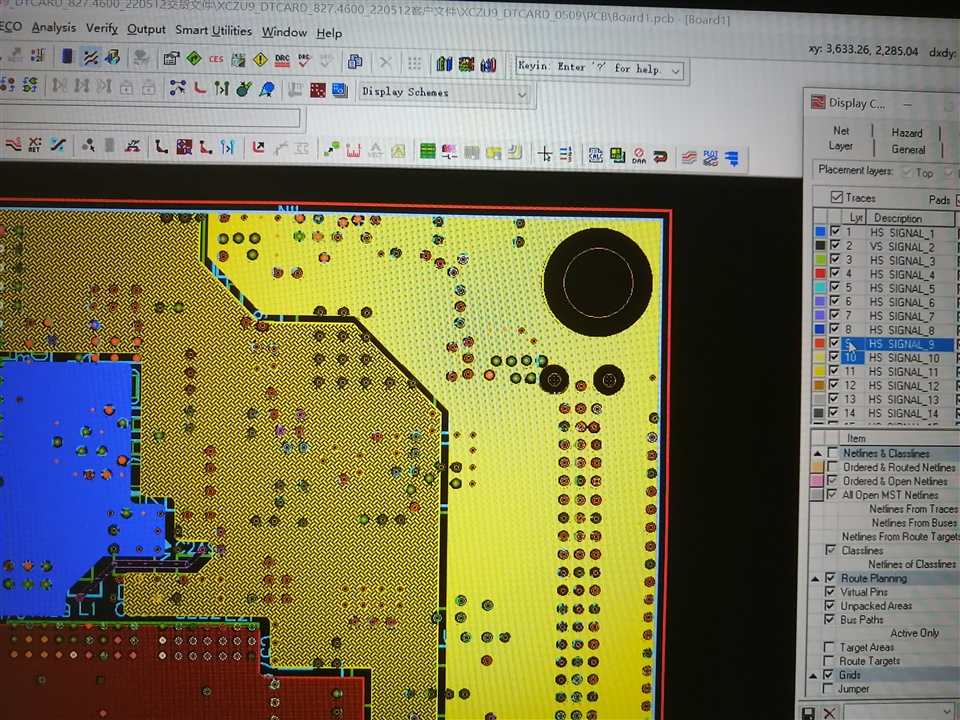This screenshot has height=720, width=960.
Task: Open the Verify menu
Action: pos(102,28)
